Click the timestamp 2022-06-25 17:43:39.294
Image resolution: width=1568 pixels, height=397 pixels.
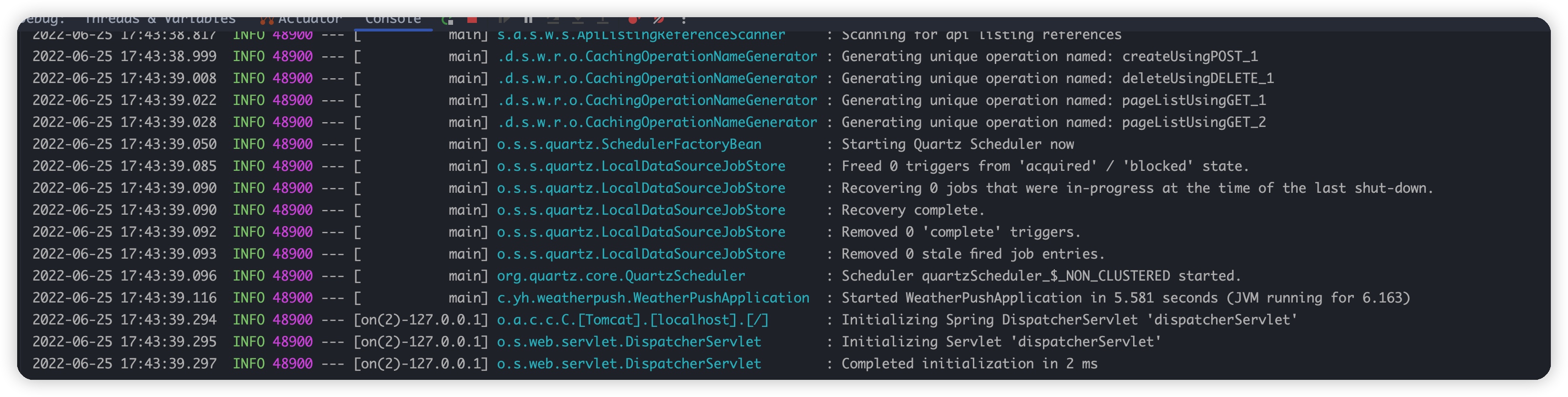(x=124, y=320)
